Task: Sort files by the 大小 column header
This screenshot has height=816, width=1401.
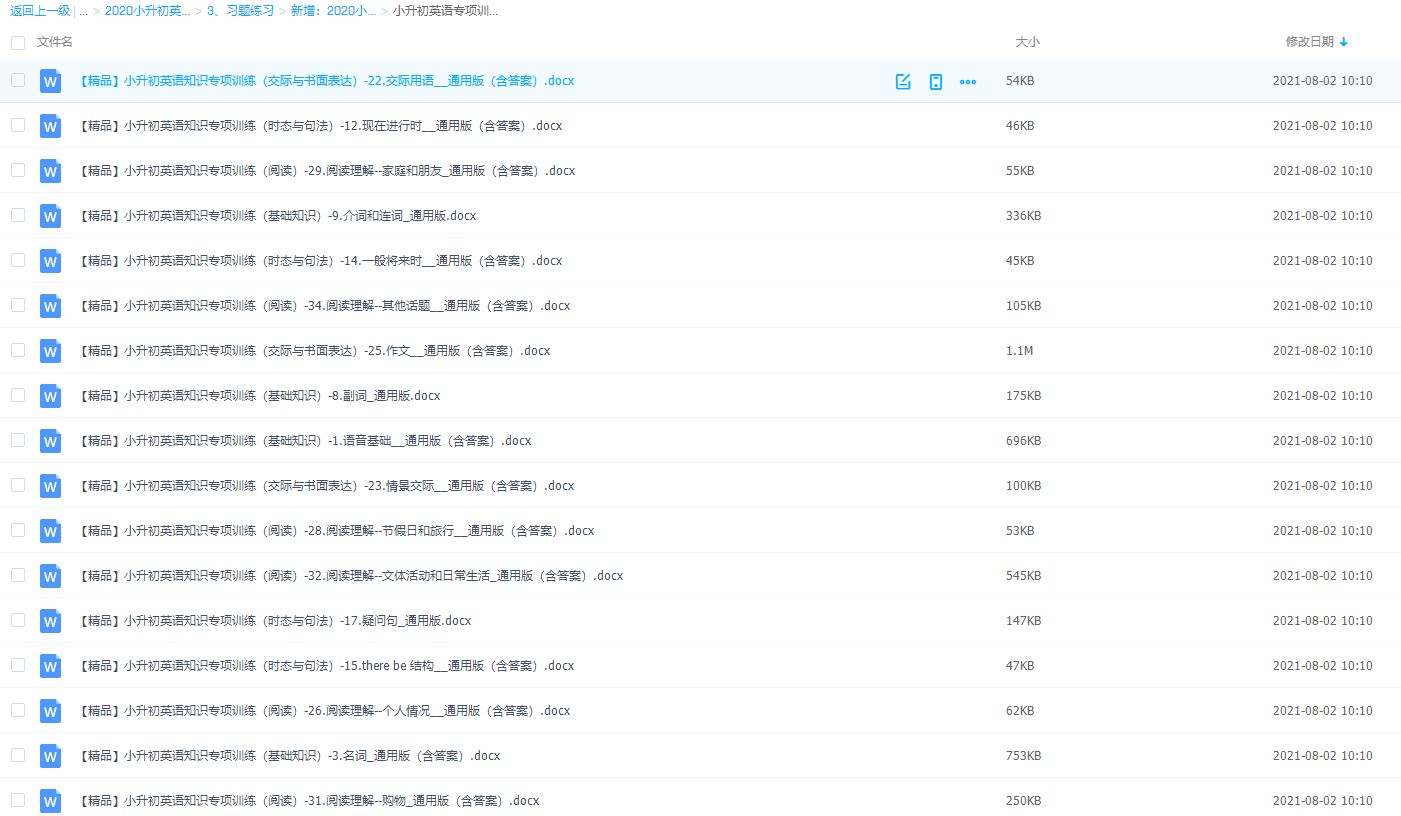Action: coord(1027,42)
